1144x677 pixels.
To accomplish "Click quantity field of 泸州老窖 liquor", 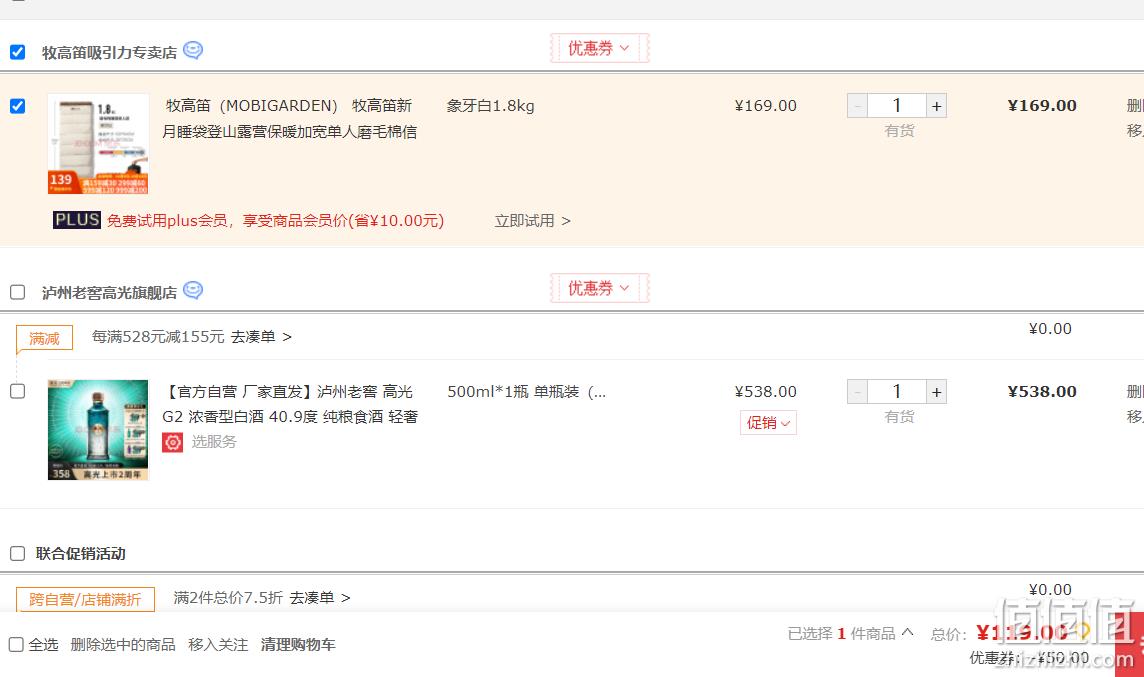I will point(897,392).
